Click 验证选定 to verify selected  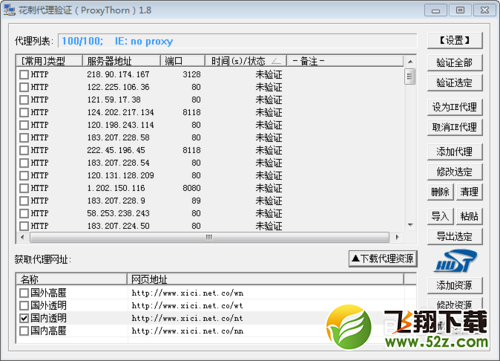pyautogui.click(x=455, y=83)
